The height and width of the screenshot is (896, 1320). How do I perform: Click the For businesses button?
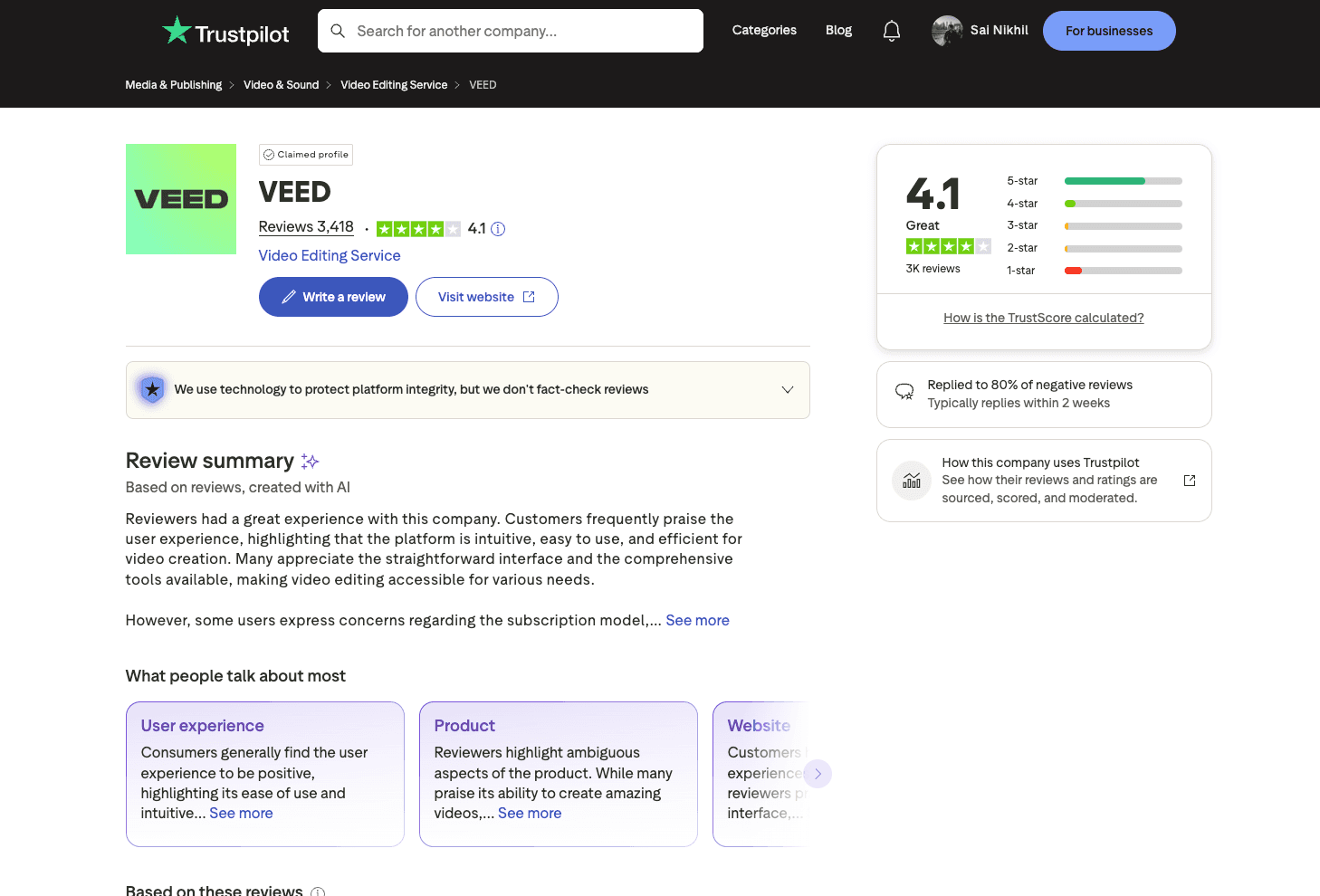[x=1109, y=31]
